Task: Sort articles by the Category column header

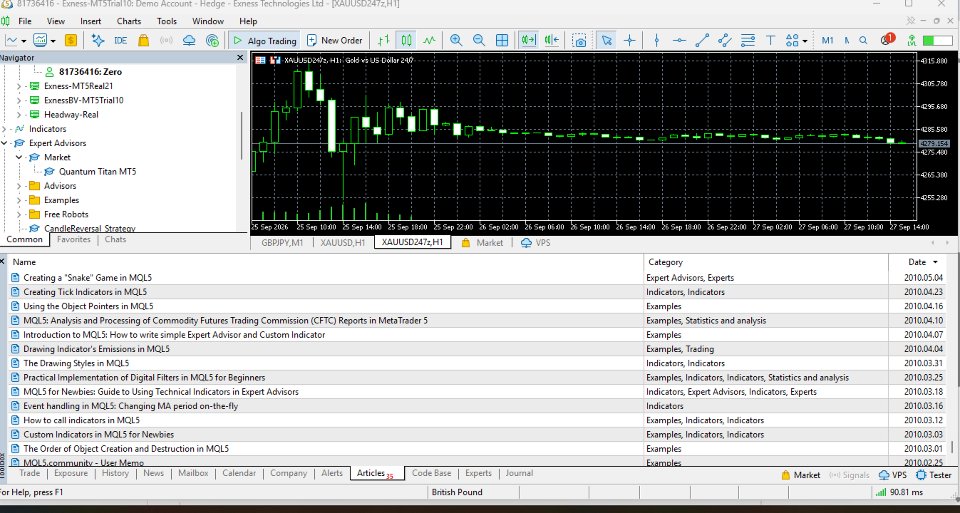Action: pyautogui.click(x=766, y=262)
